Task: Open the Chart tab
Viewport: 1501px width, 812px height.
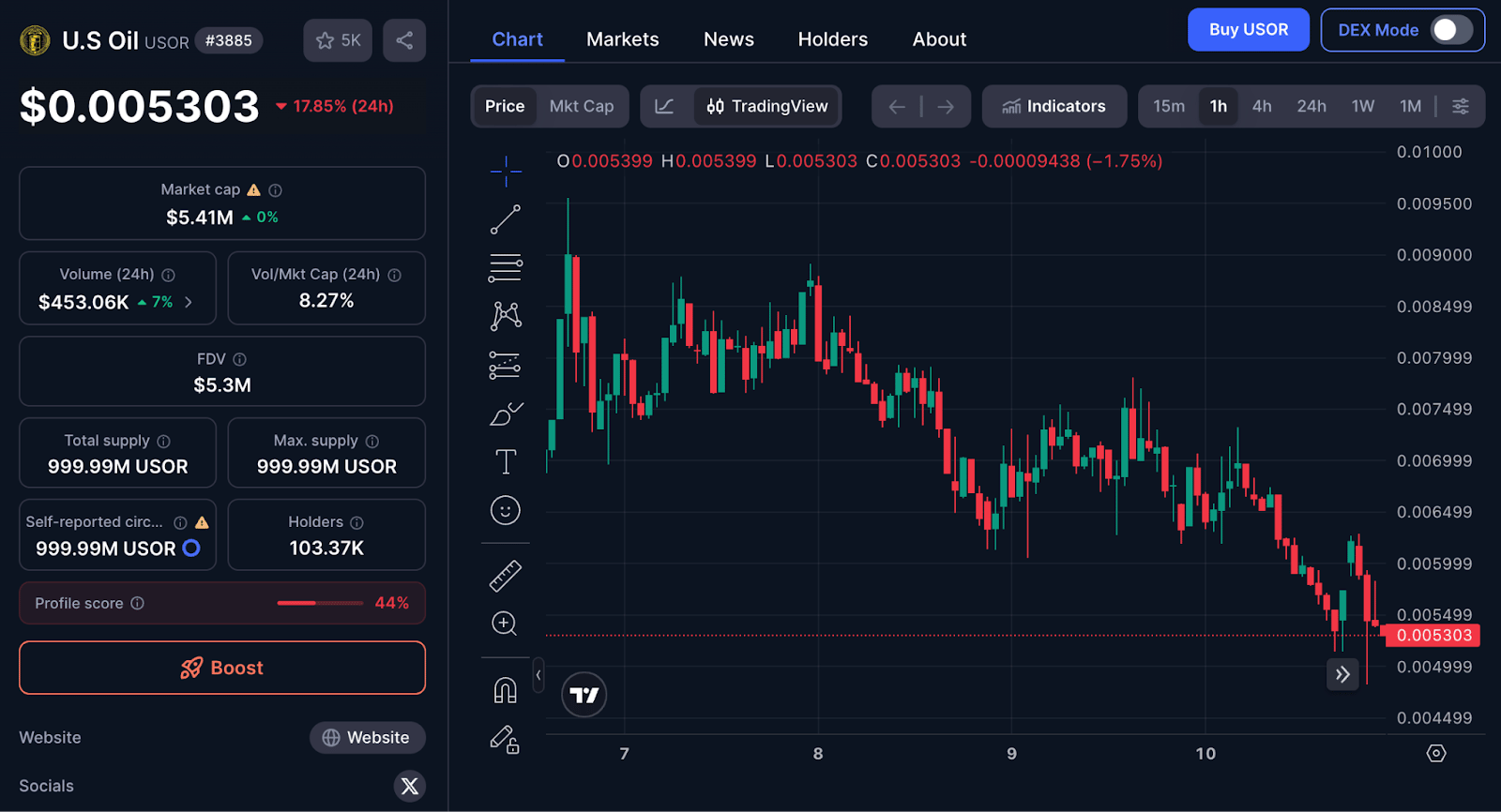Action: pos(518,39)
